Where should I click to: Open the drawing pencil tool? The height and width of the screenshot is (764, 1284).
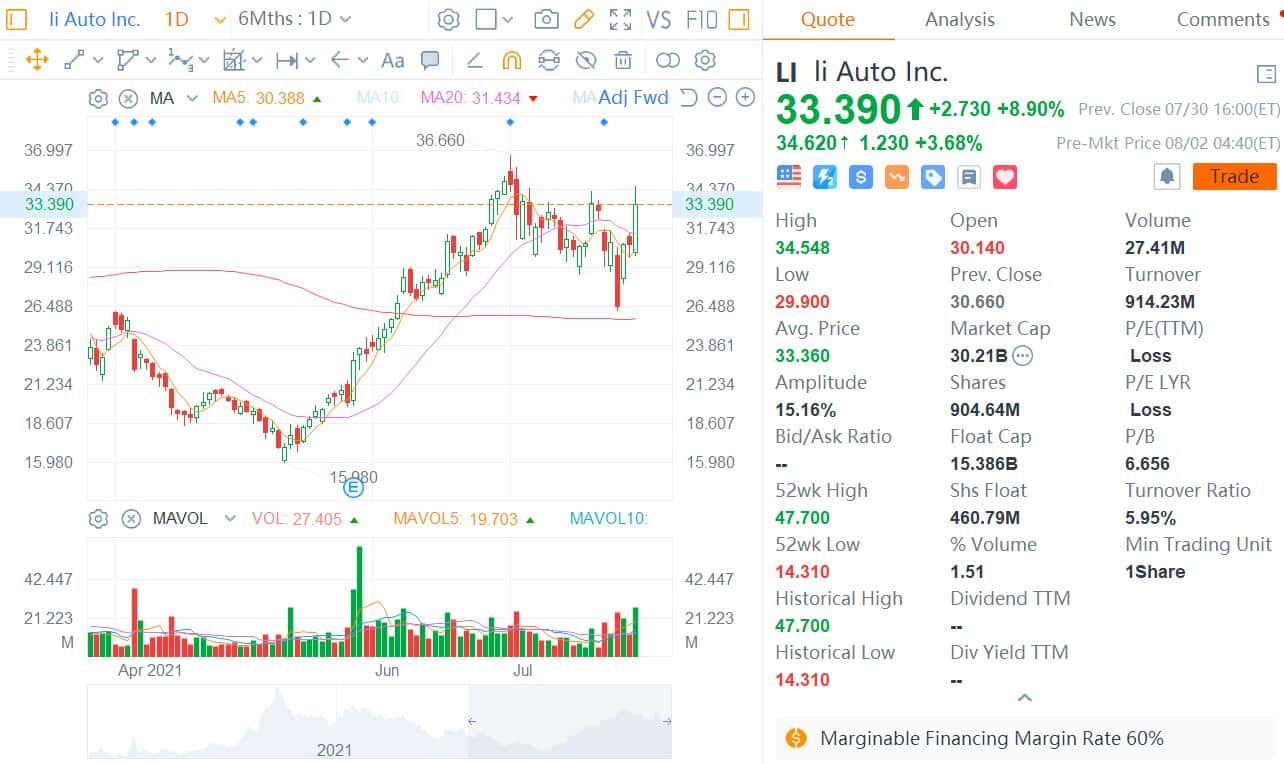[584, 19]
